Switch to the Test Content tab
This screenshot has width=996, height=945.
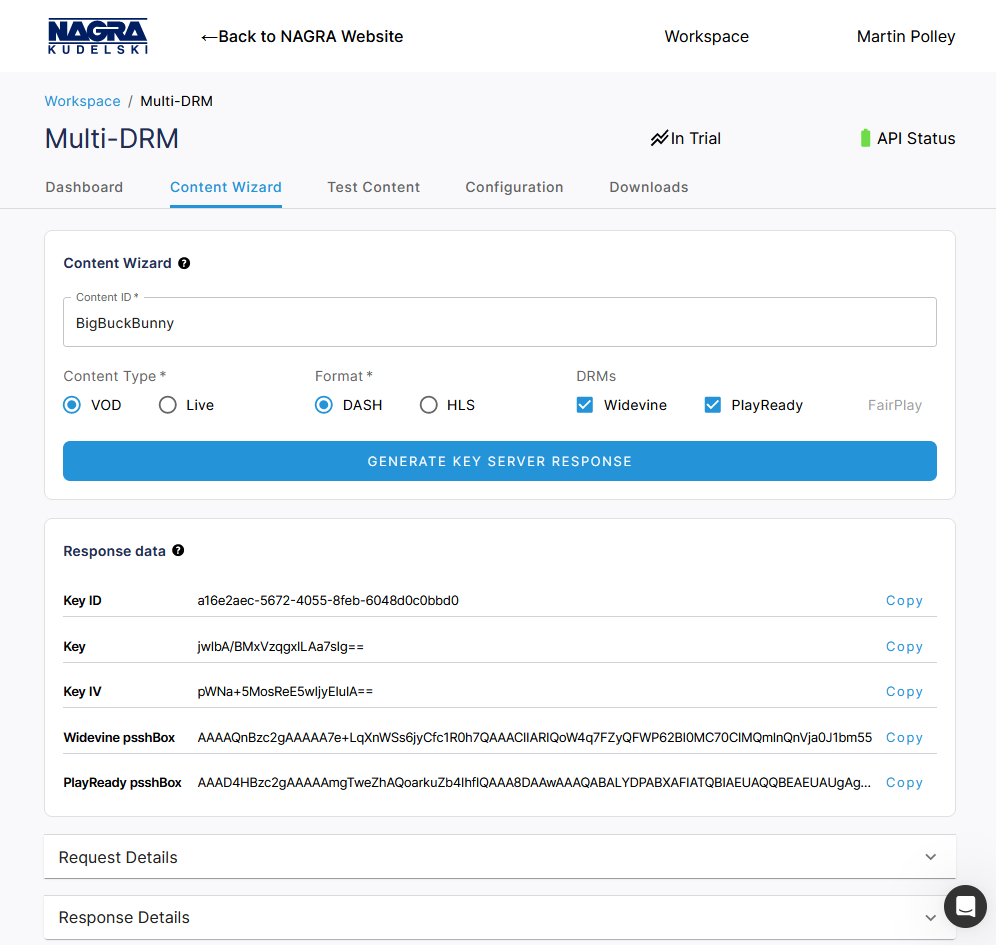[x=373, y=187]
